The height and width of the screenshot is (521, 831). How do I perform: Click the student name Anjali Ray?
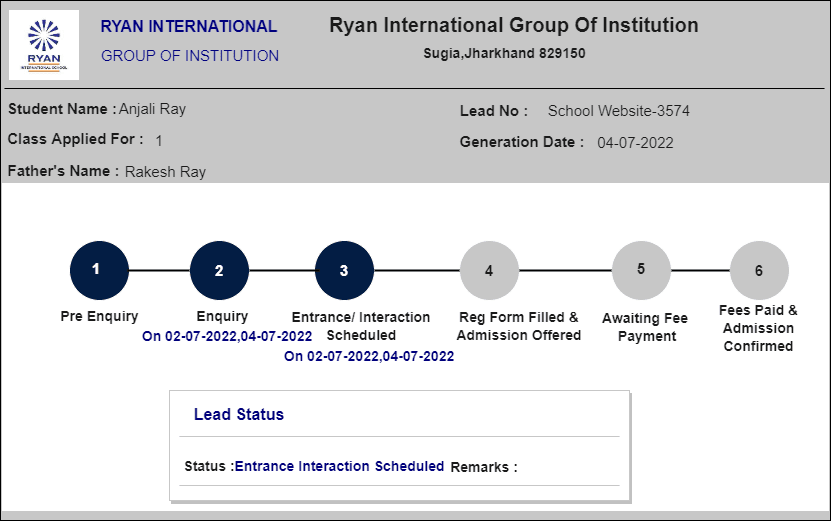click(x=153, y=109)
